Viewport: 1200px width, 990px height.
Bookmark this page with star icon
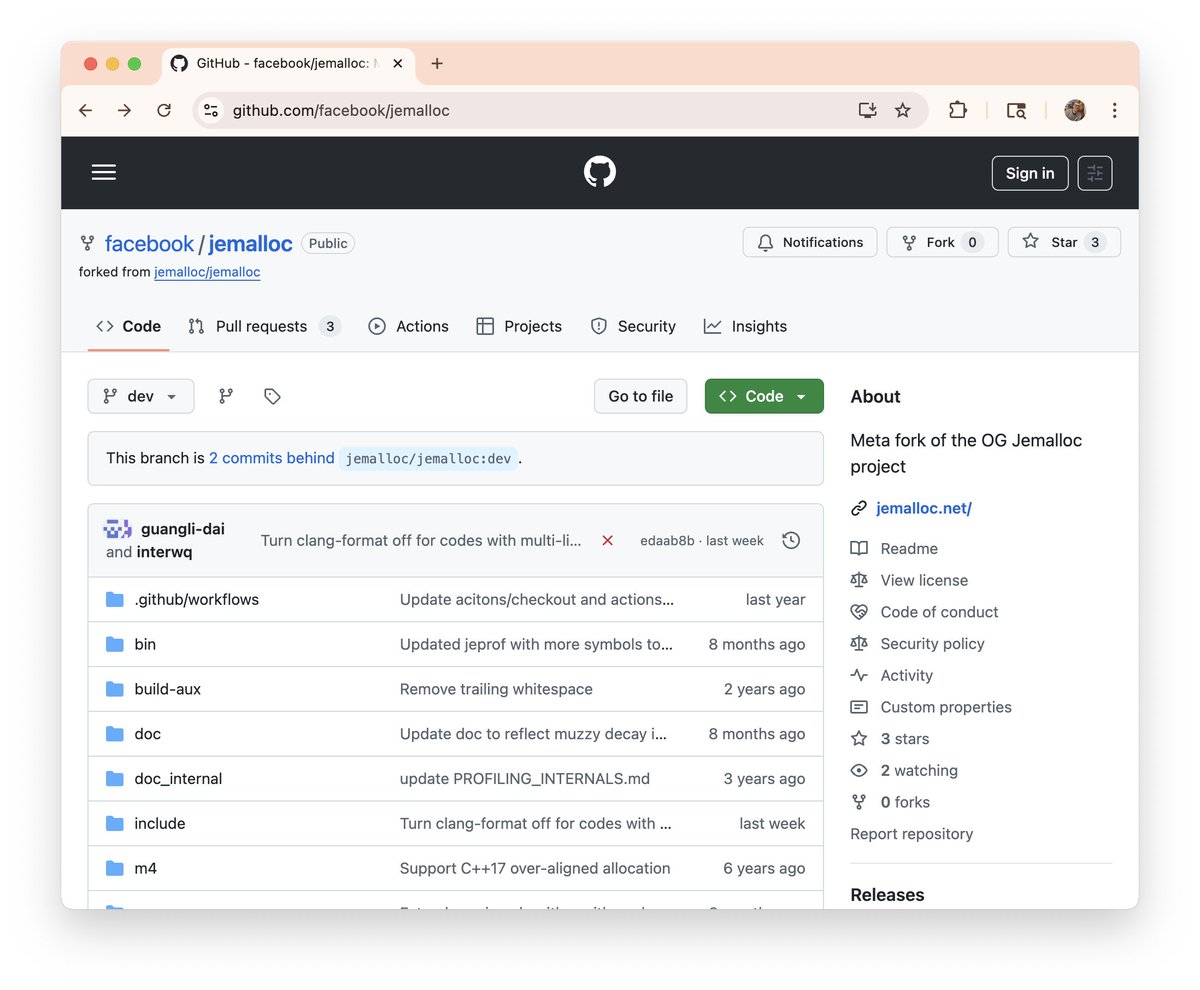pyautogui.click(x=903, y=110)
